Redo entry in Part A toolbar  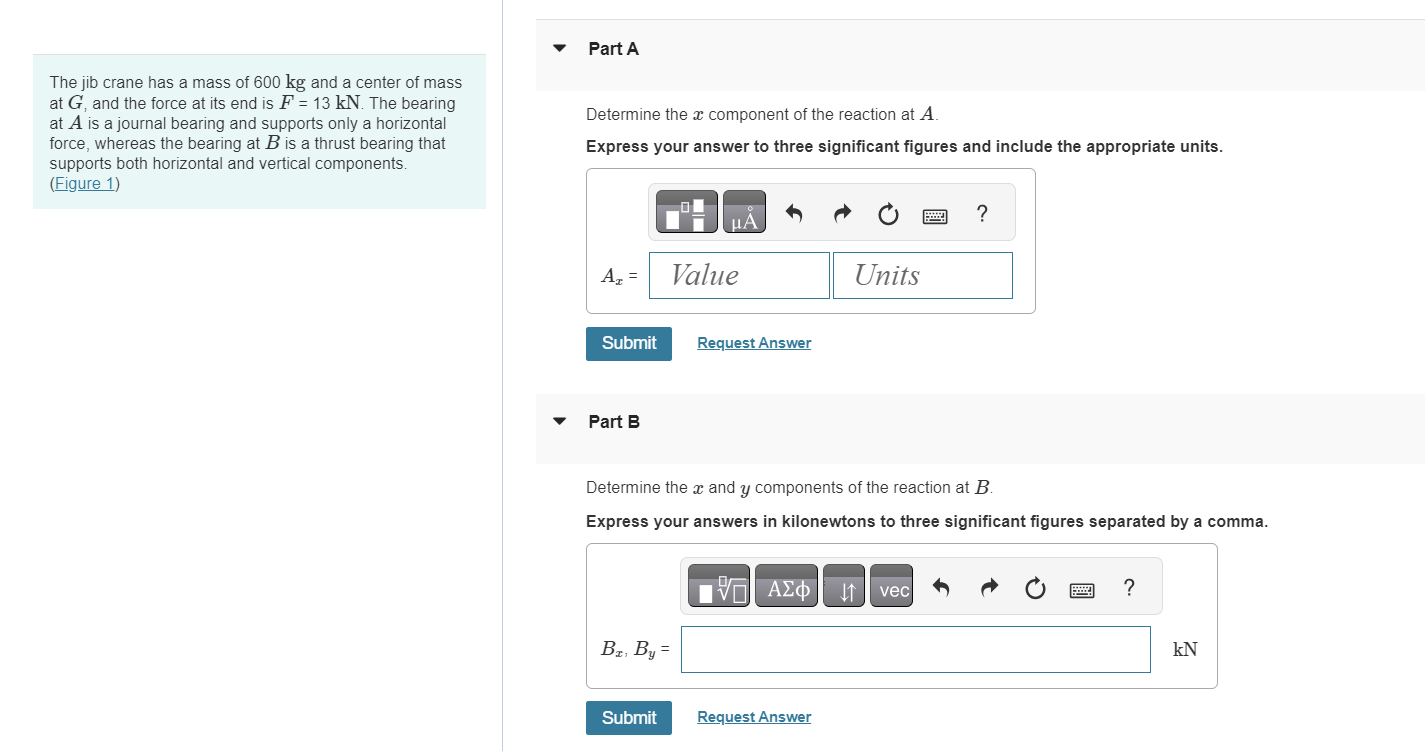click(x=842, y=213)
